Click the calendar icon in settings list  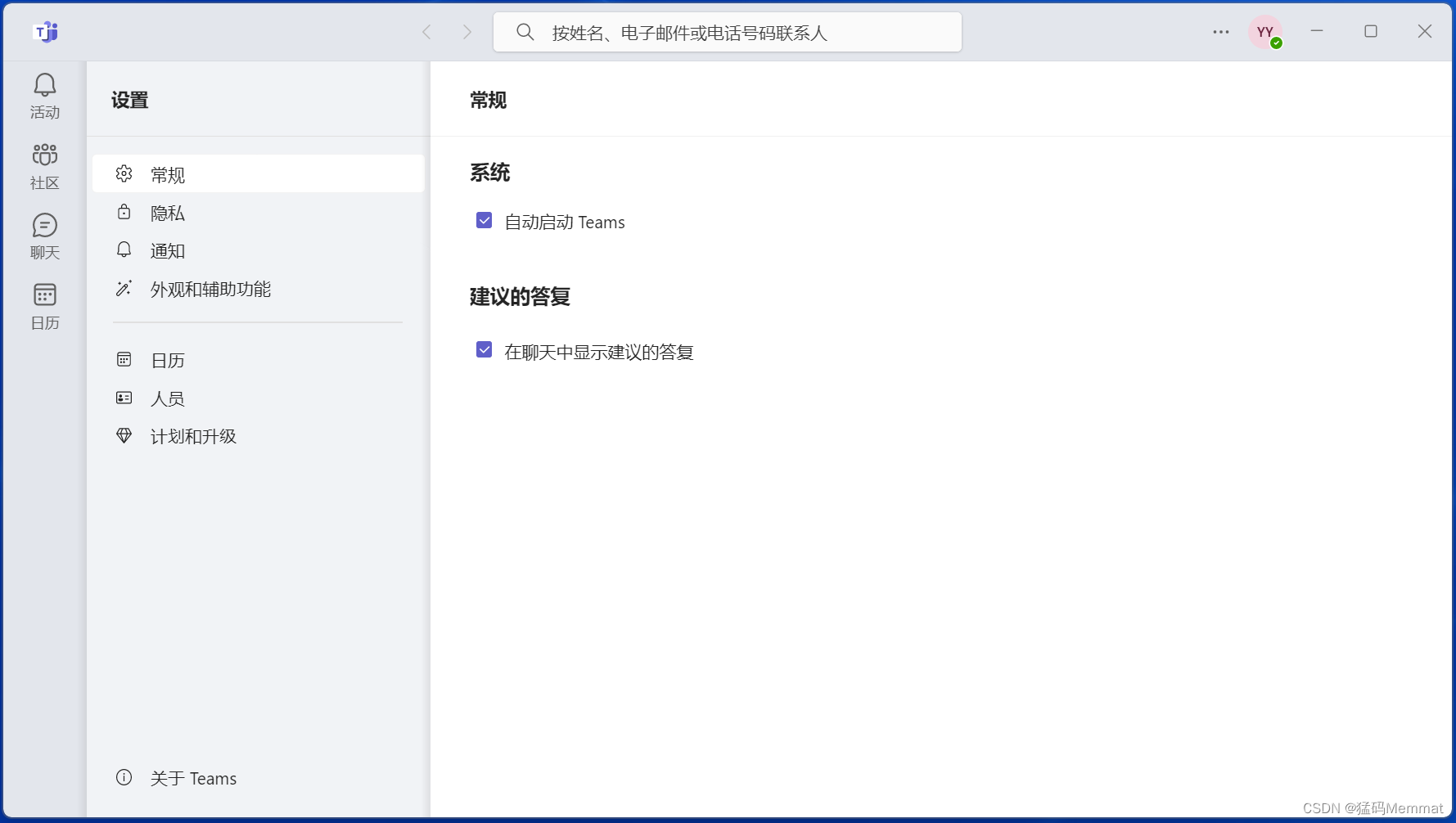coord(124,359)
